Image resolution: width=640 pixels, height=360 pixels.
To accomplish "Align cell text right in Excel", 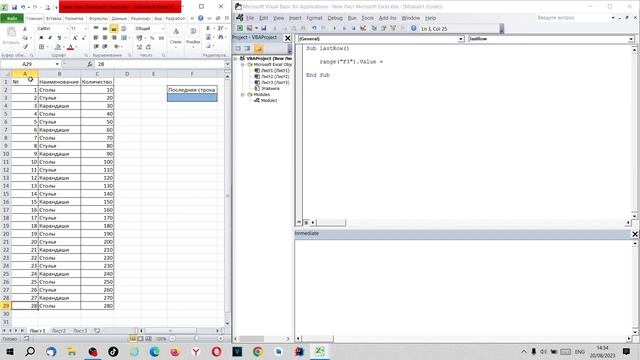I will pyautogui.click(x=114, y=38).
